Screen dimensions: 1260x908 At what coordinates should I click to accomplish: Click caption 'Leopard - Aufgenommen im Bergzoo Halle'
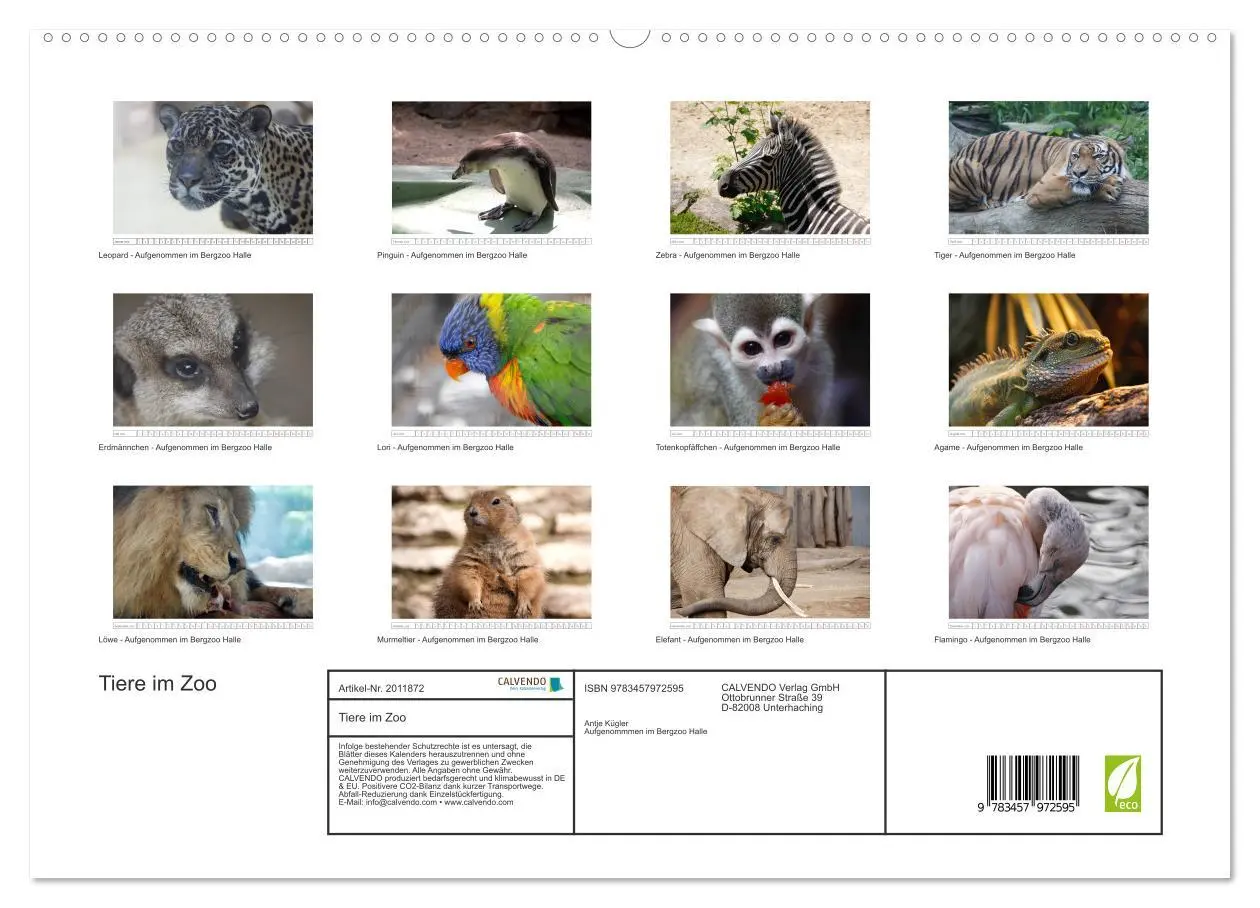click(175, 255)
